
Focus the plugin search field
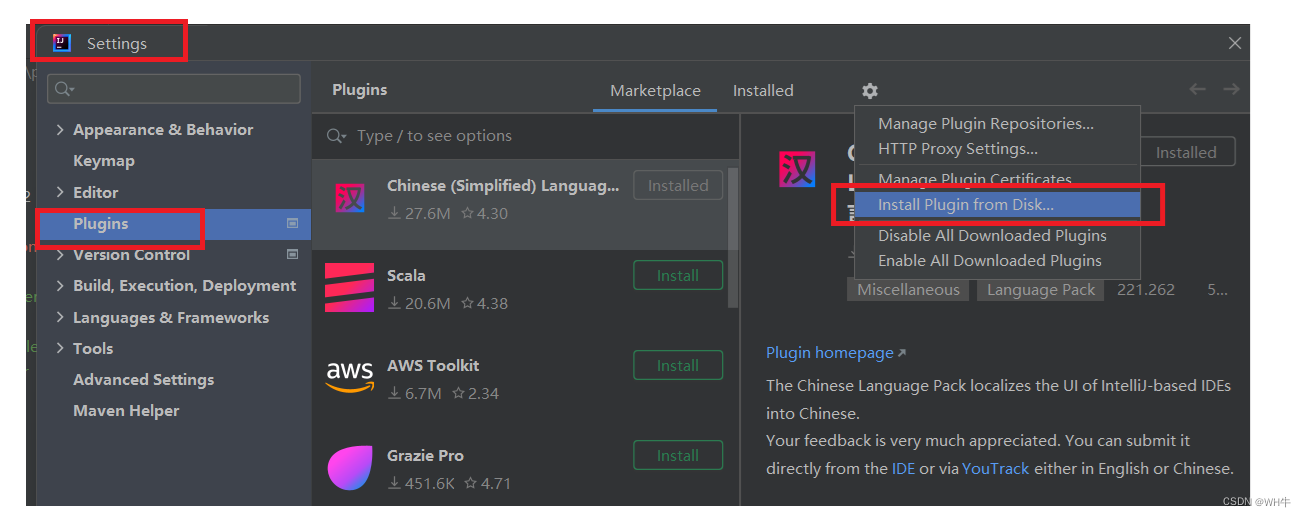525,136
